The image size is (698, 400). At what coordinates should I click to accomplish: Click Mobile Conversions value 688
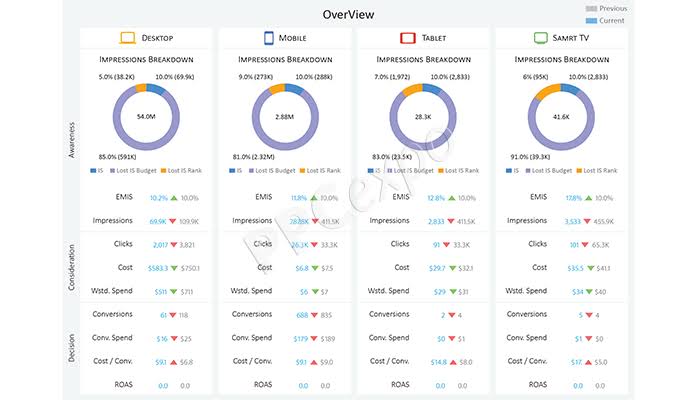[x=302, y=315]
